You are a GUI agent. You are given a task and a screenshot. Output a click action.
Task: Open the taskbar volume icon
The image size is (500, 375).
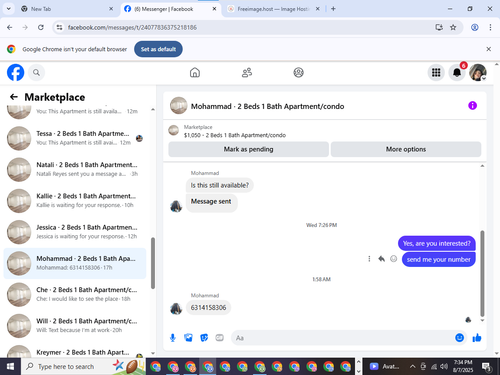(444, 367)
